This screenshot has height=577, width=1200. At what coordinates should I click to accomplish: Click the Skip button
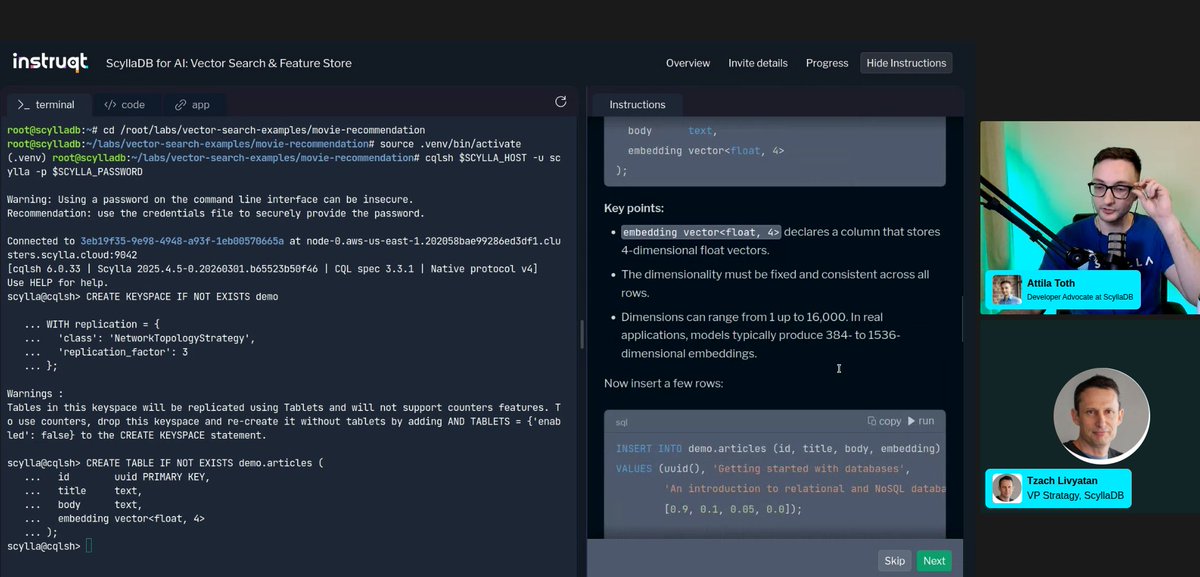coord(895,561)
